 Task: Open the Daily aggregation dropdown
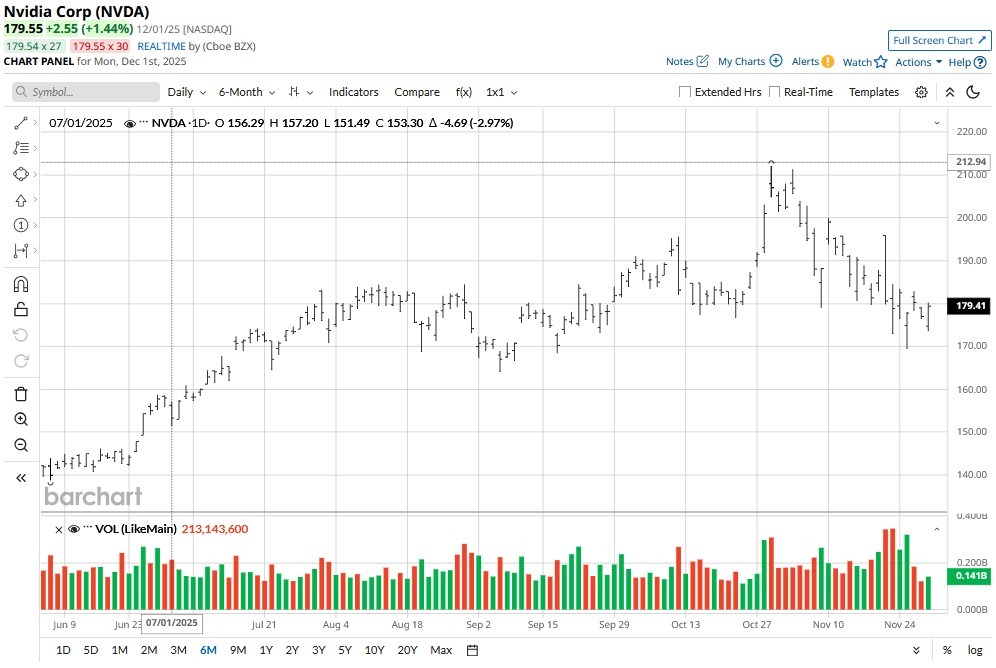tap(187, 92)
